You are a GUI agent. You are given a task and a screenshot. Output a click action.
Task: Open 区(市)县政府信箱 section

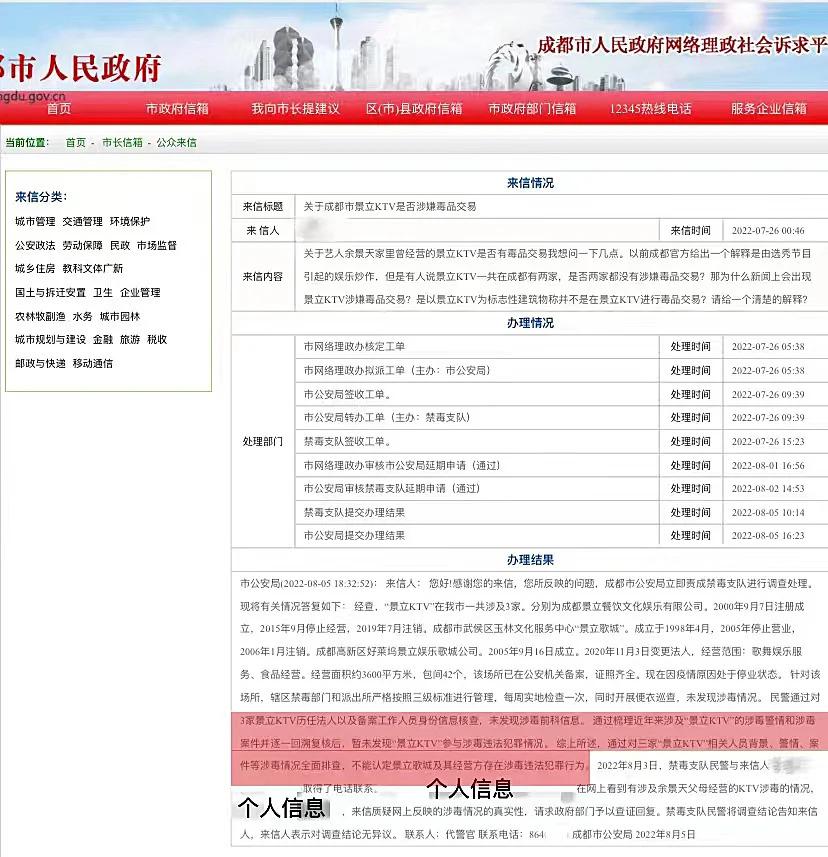414,108
